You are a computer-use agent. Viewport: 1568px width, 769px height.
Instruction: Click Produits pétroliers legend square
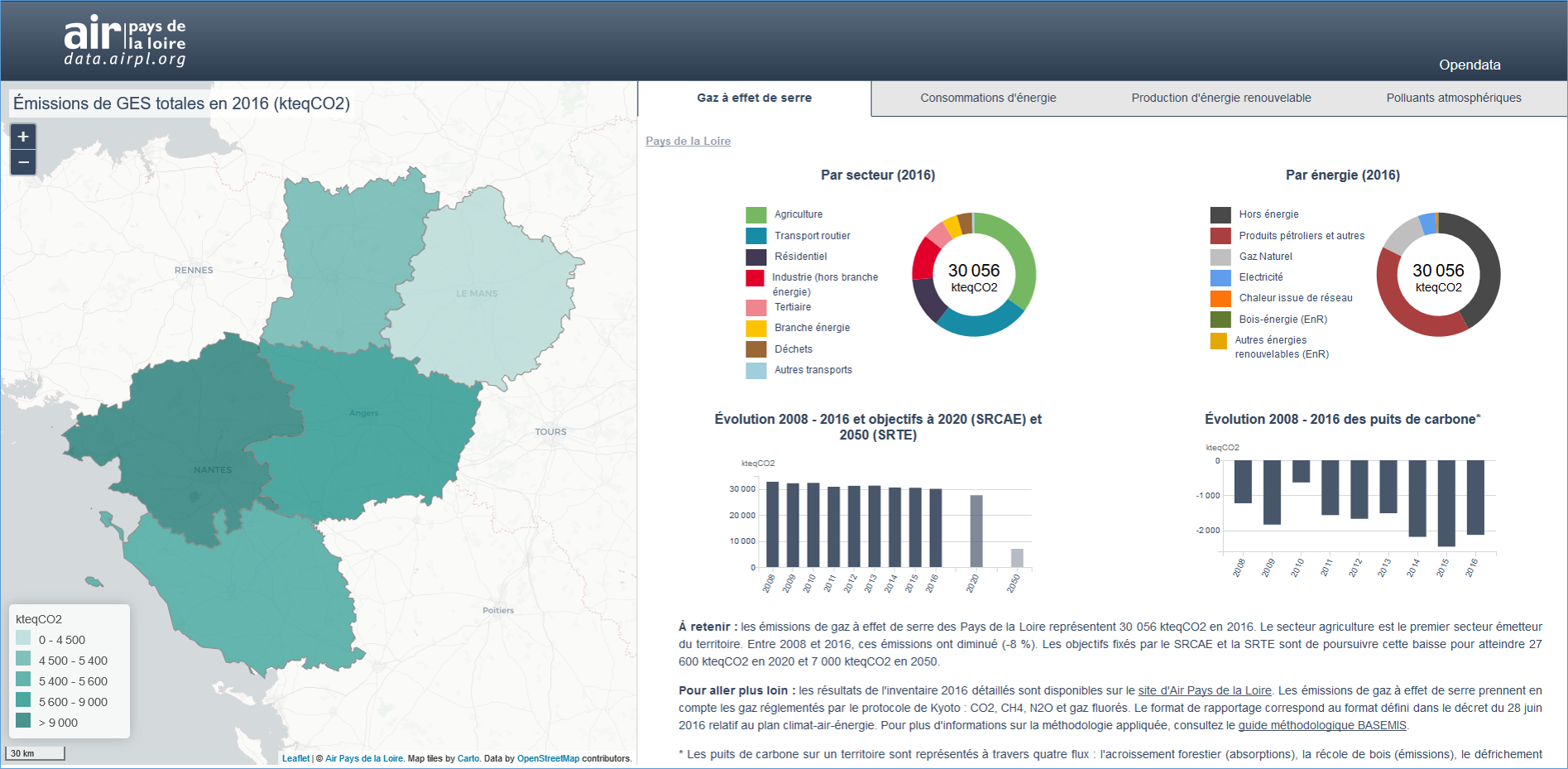coord(1220,236)
